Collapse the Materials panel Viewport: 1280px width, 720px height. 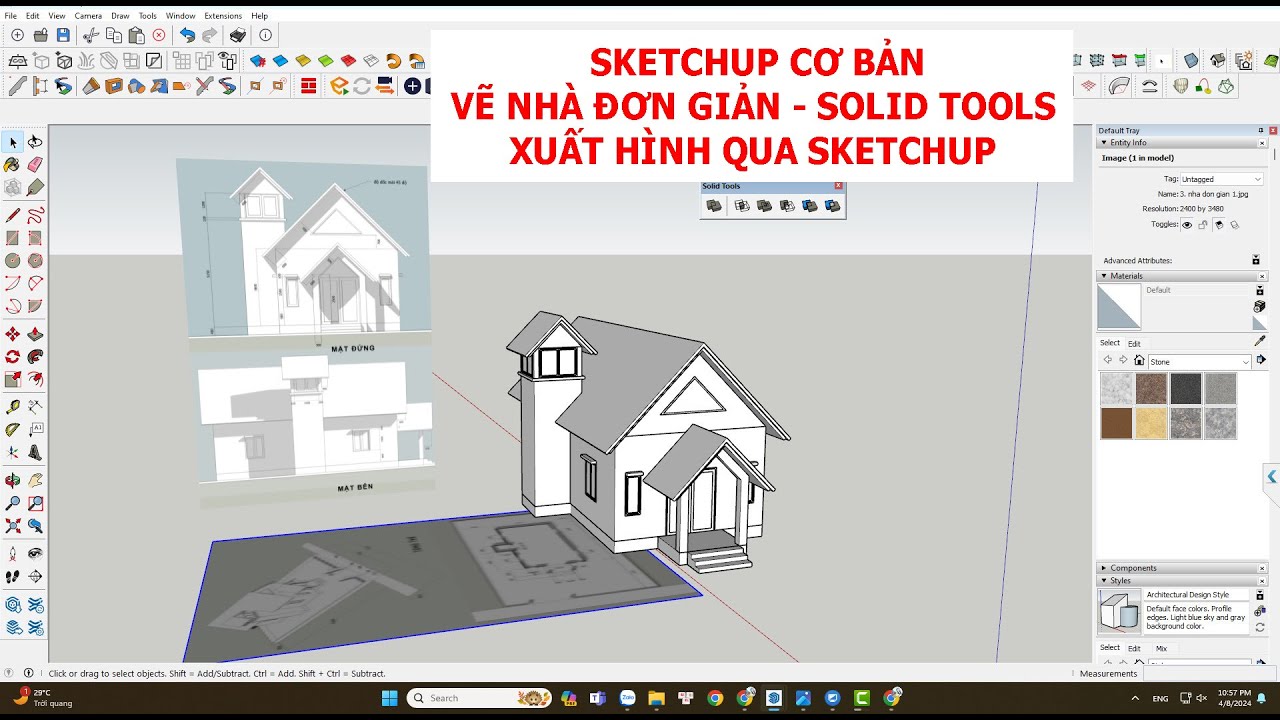[x=1104, y=276]
